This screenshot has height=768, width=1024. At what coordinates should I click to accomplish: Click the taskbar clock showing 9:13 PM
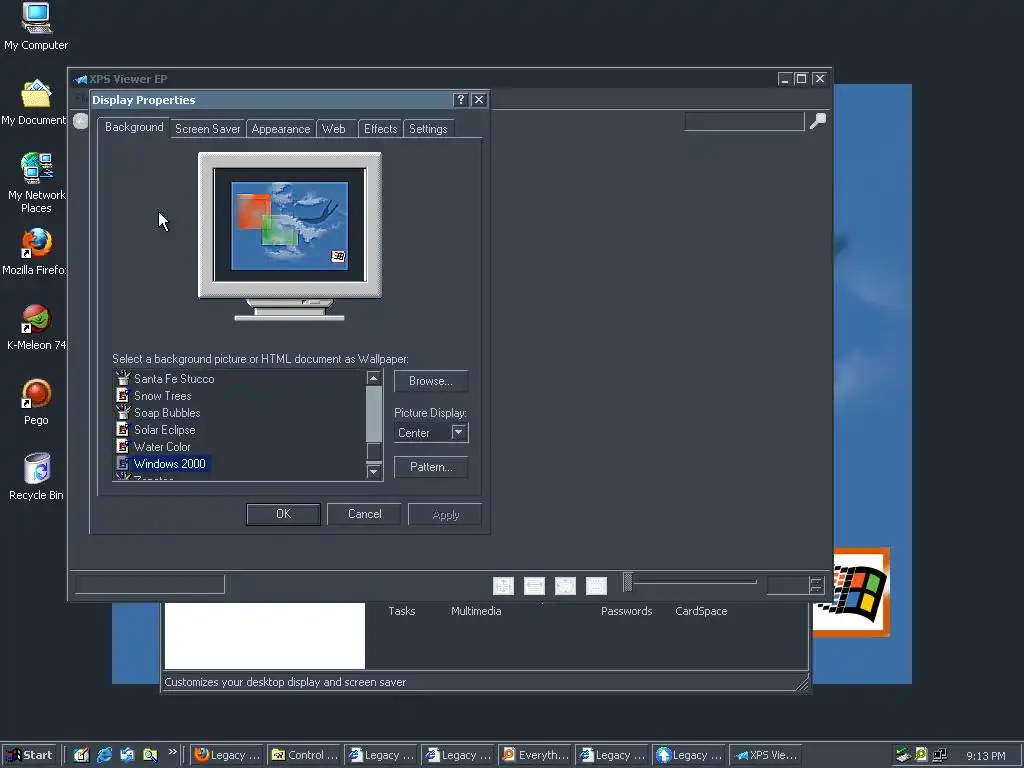point(985,756)
